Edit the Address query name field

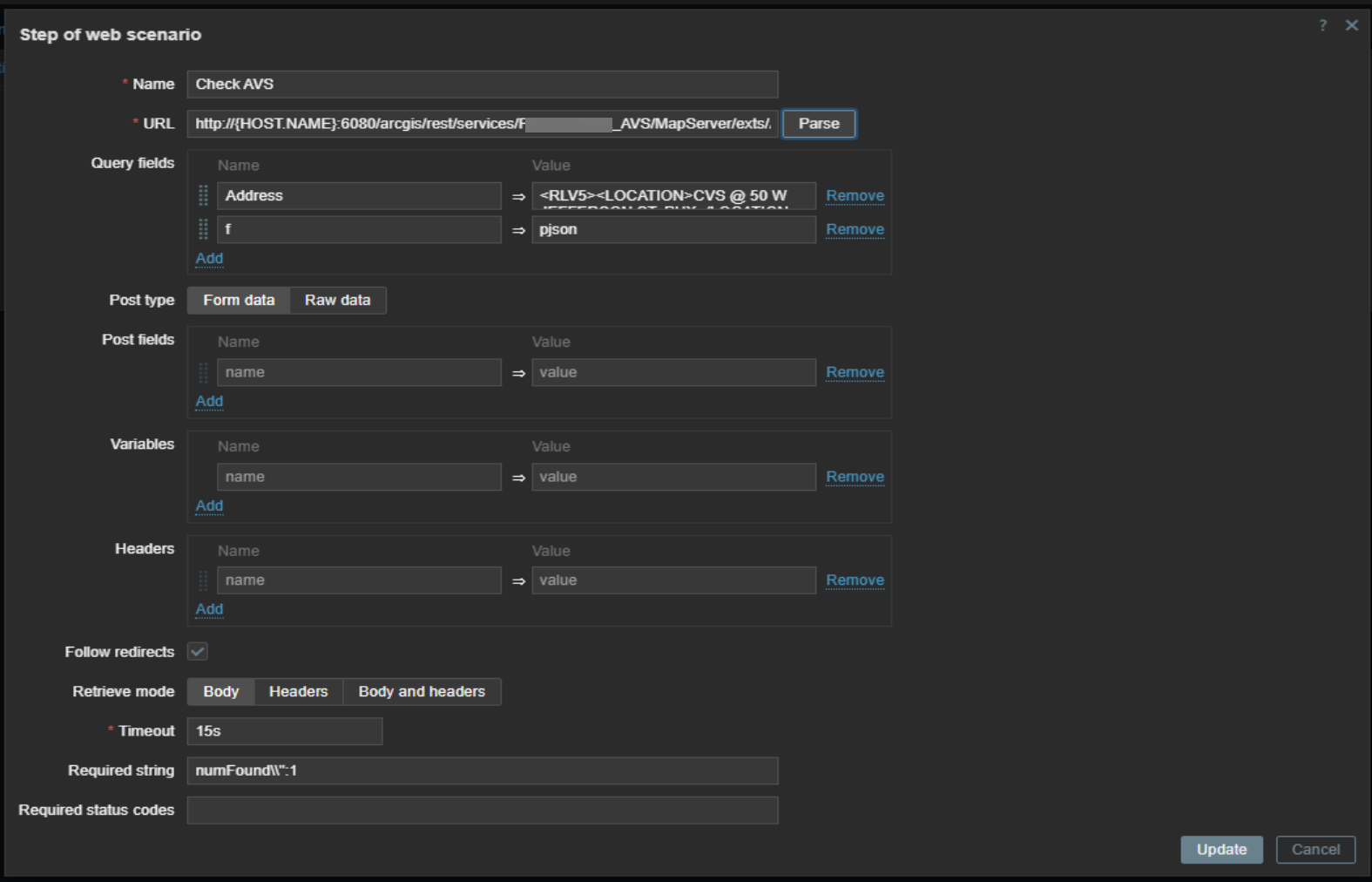coord(359,195)
